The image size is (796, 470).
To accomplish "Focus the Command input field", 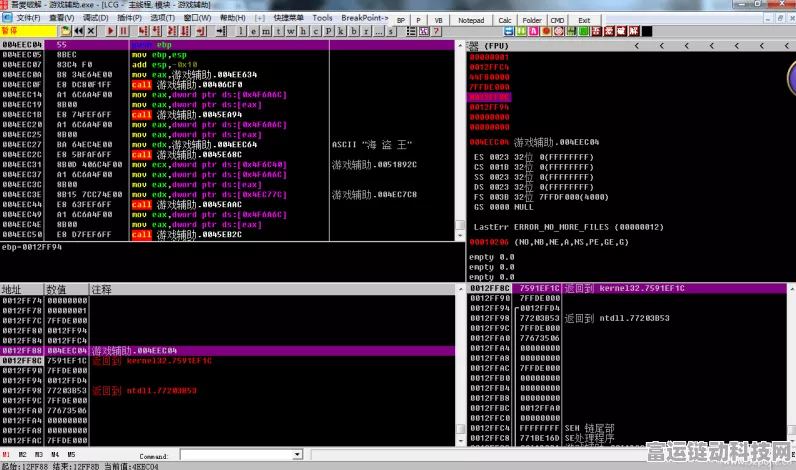I will [x=237, y=455].
